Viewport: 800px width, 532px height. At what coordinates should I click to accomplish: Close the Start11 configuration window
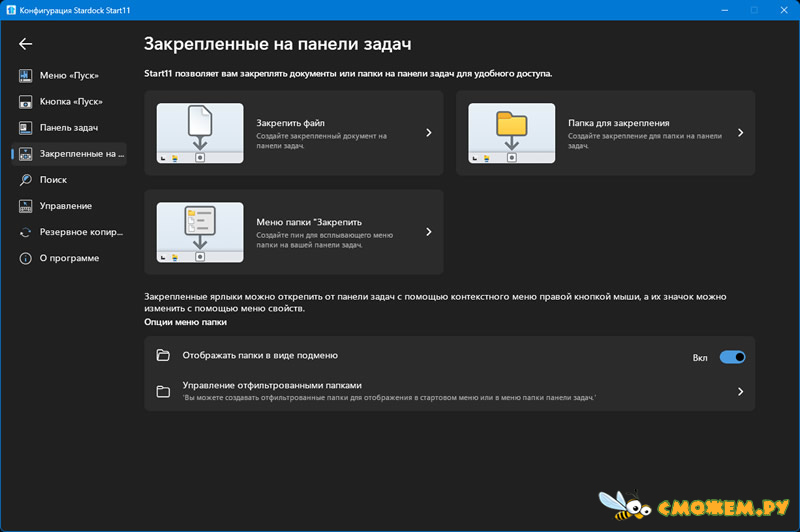784,10
